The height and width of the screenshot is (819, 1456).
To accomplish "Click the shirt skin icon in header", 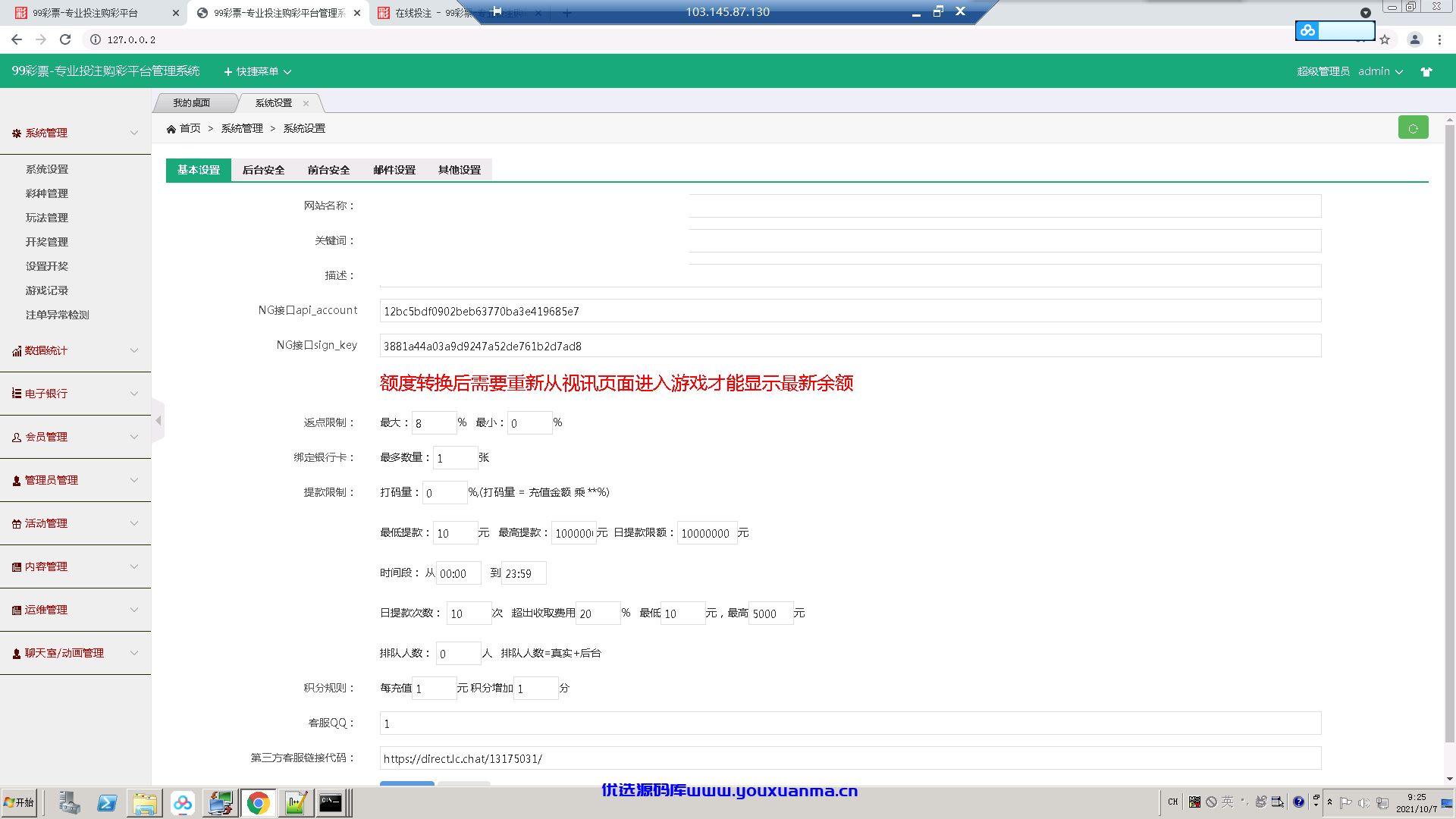I will [x=1426, y=72].
